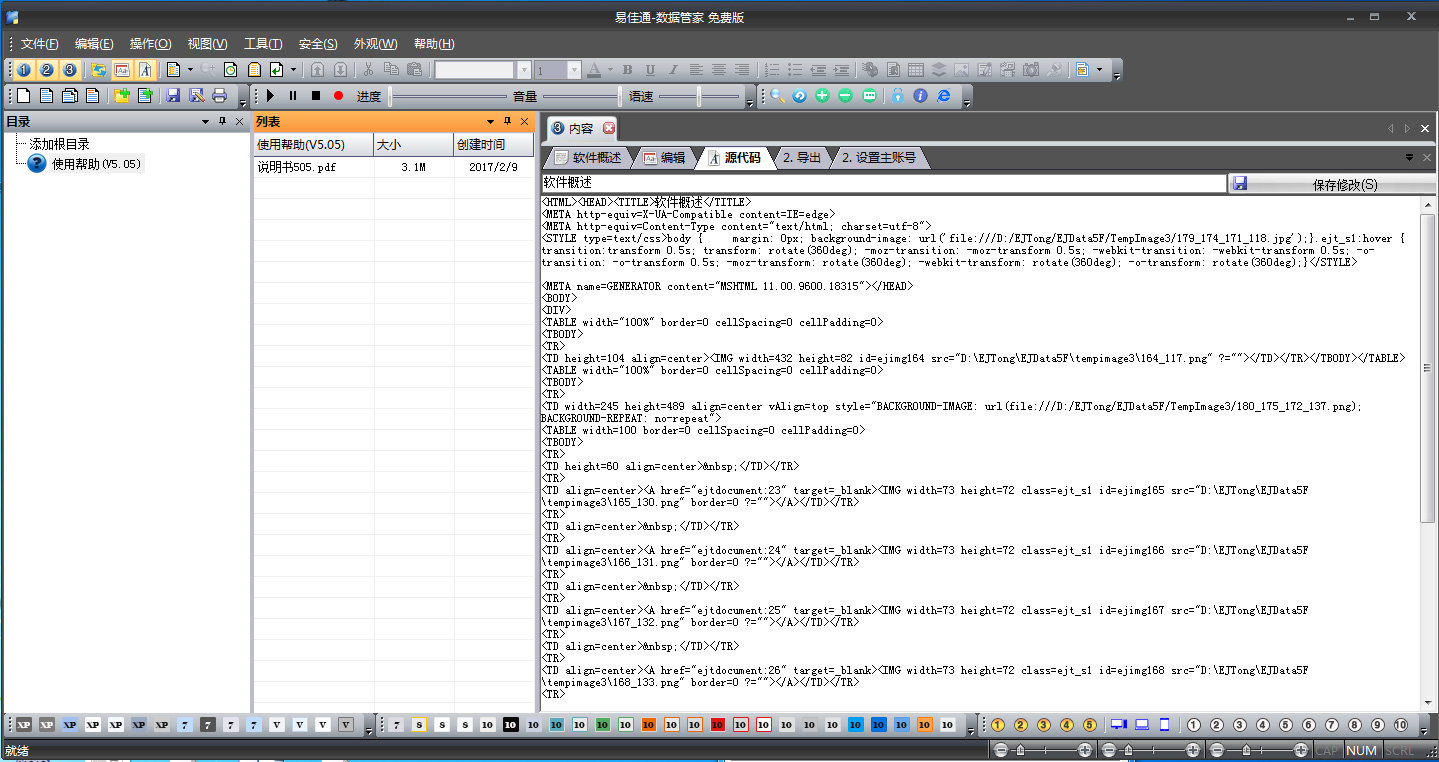1439x762 pixels.
Task: Expand the font color dropdown arrow
Action: (x=609, y=70)
